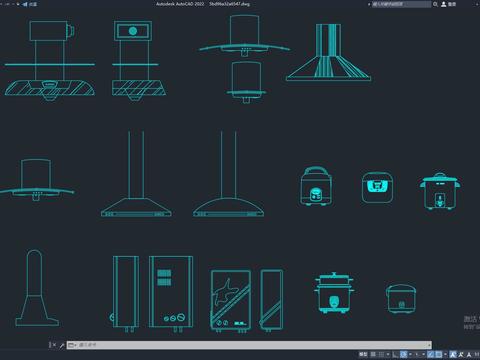
Task: Focus the title bar search field
Action: (401, 4)
